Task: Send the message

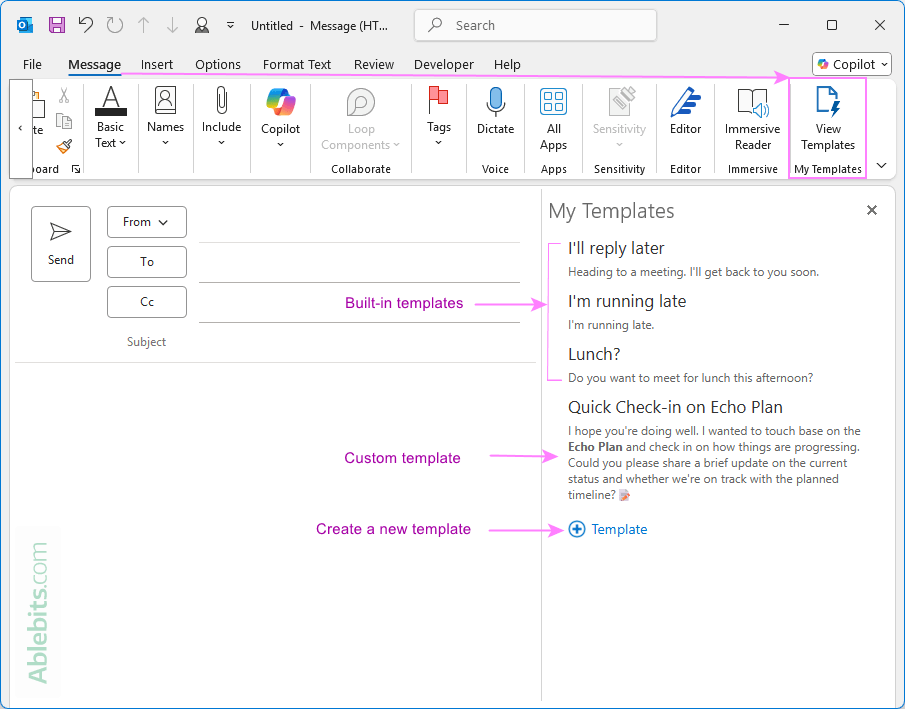Action: tap(61, 244)
